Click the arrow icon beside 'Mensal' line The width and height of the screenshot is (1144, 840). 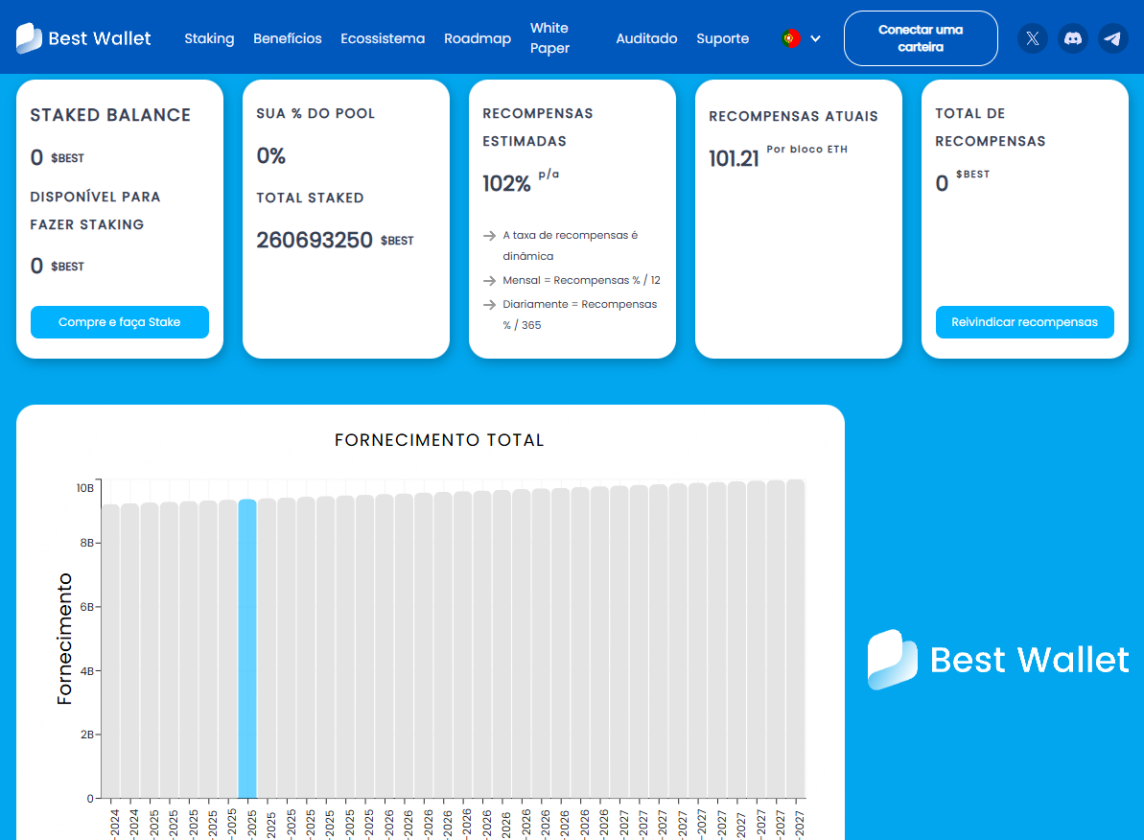[490, 280]
